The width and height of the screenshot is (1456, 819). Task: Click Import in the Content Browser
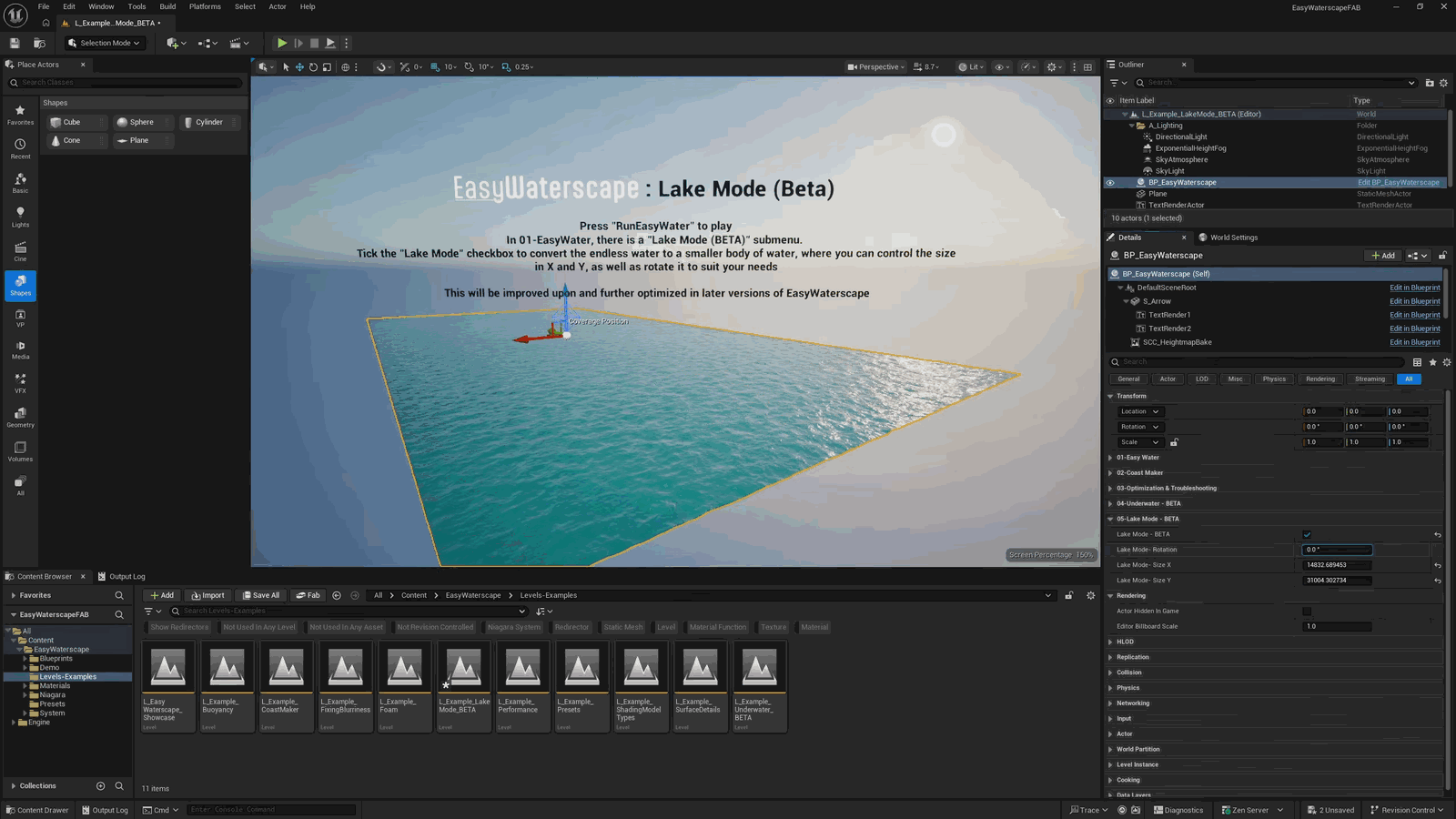207,595
